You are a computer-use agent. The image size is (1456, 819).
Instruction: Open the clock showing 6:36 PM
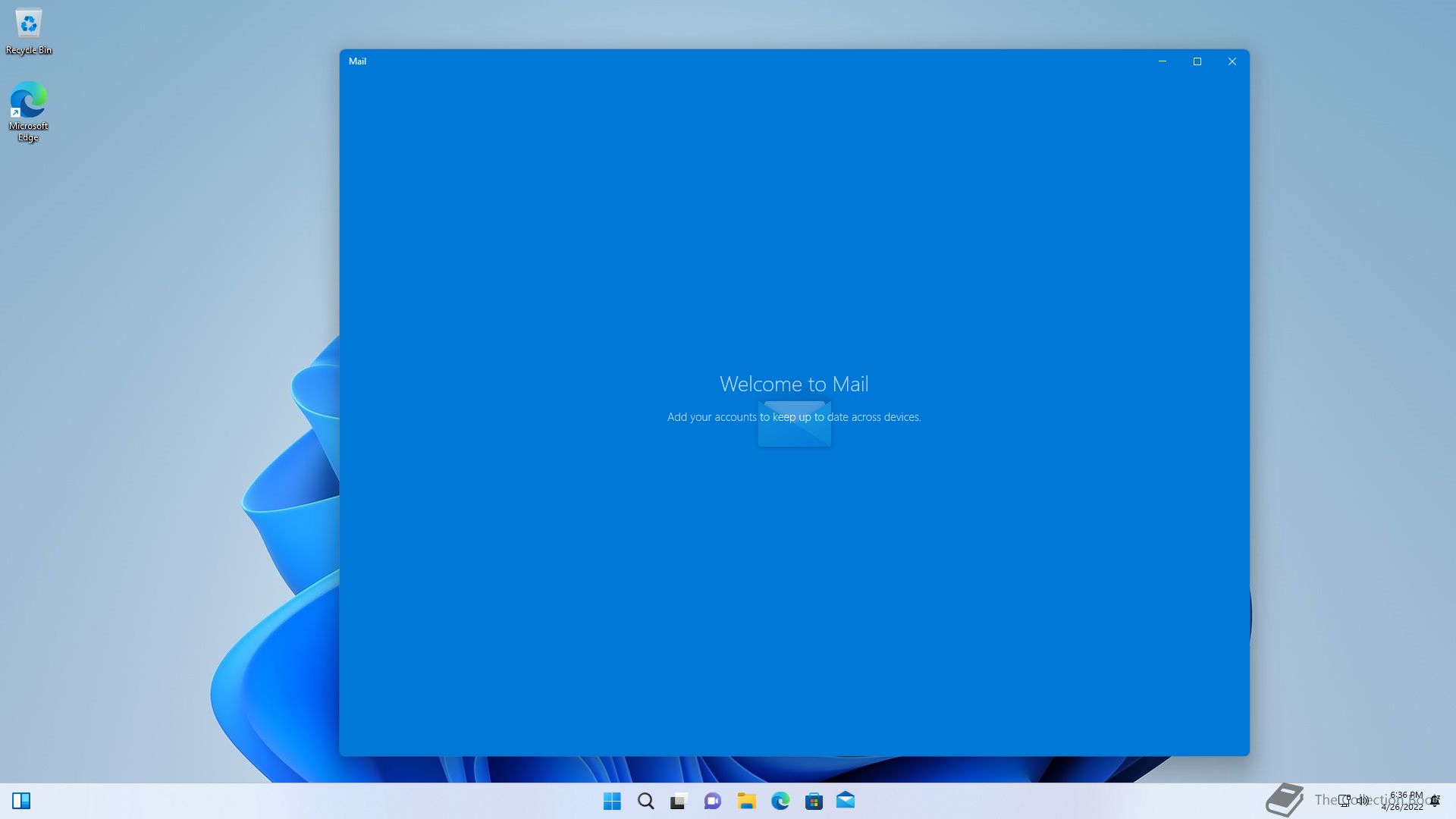click(x=1403, y=801)
